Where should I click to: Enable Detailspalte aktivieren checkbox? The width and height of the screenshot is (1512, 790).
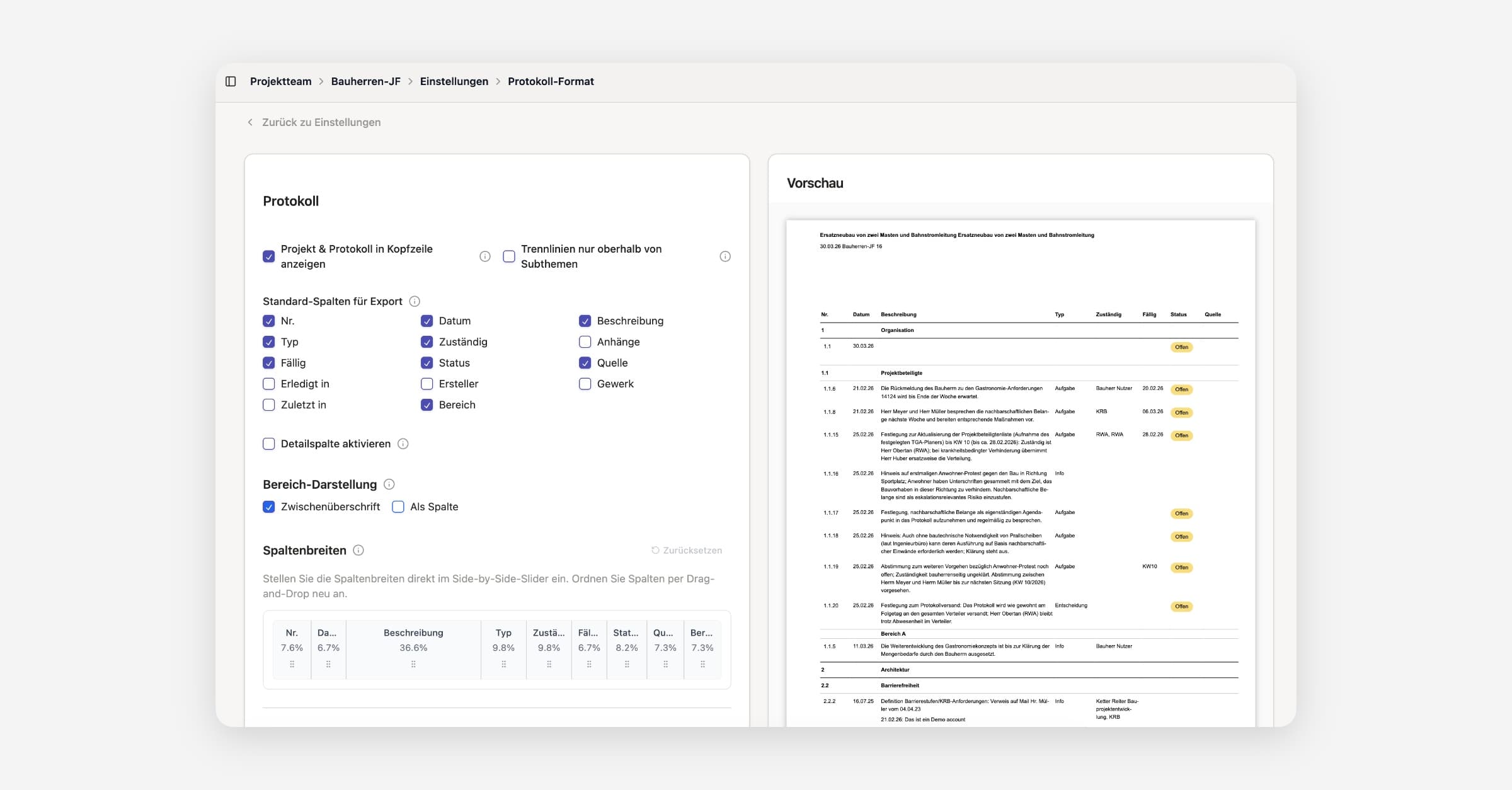click(269, 444)
